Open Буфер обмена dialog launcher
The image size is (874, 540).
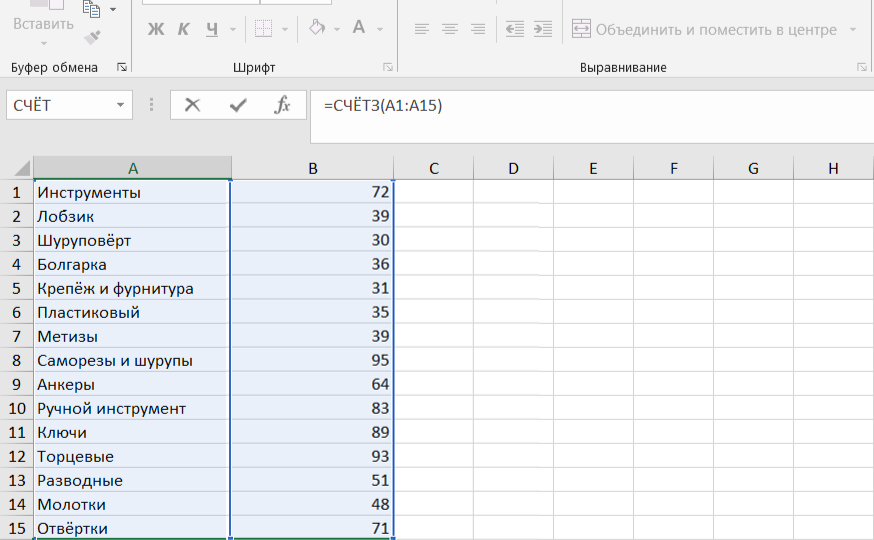click(122, 67)
